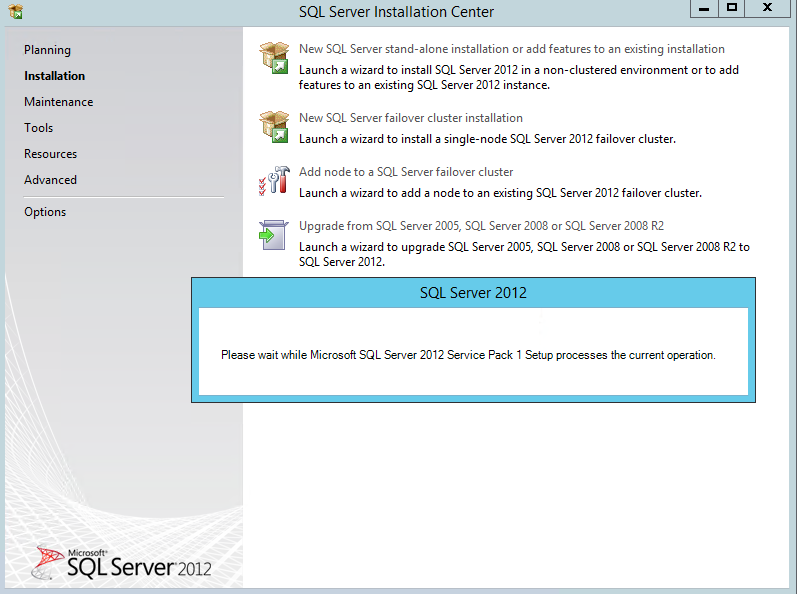Show the Resources section
This screenshot has width=797, height=594.
50,153
